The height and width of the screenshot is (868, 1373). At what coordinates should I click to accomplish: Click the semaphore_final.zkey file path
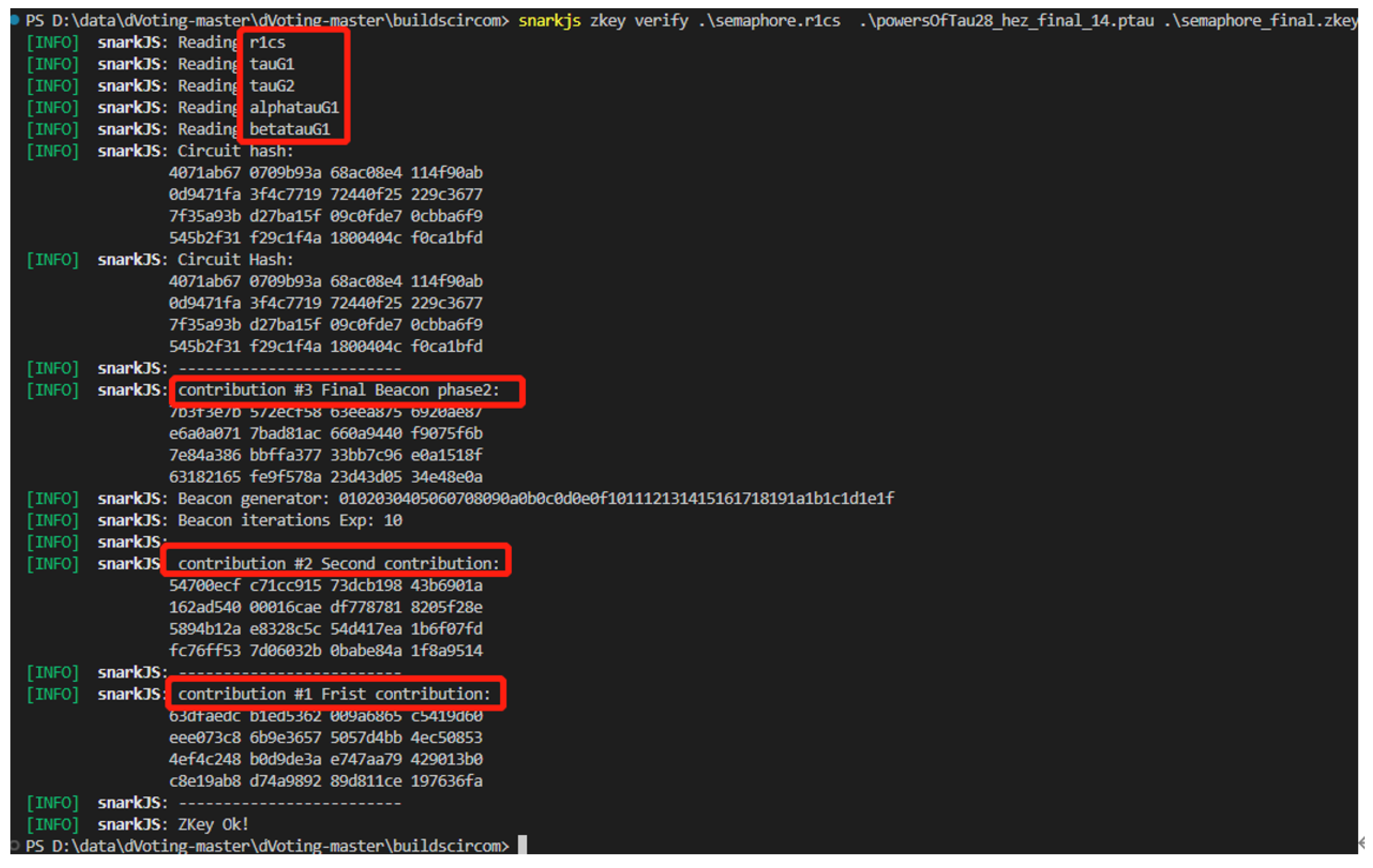1260,21
